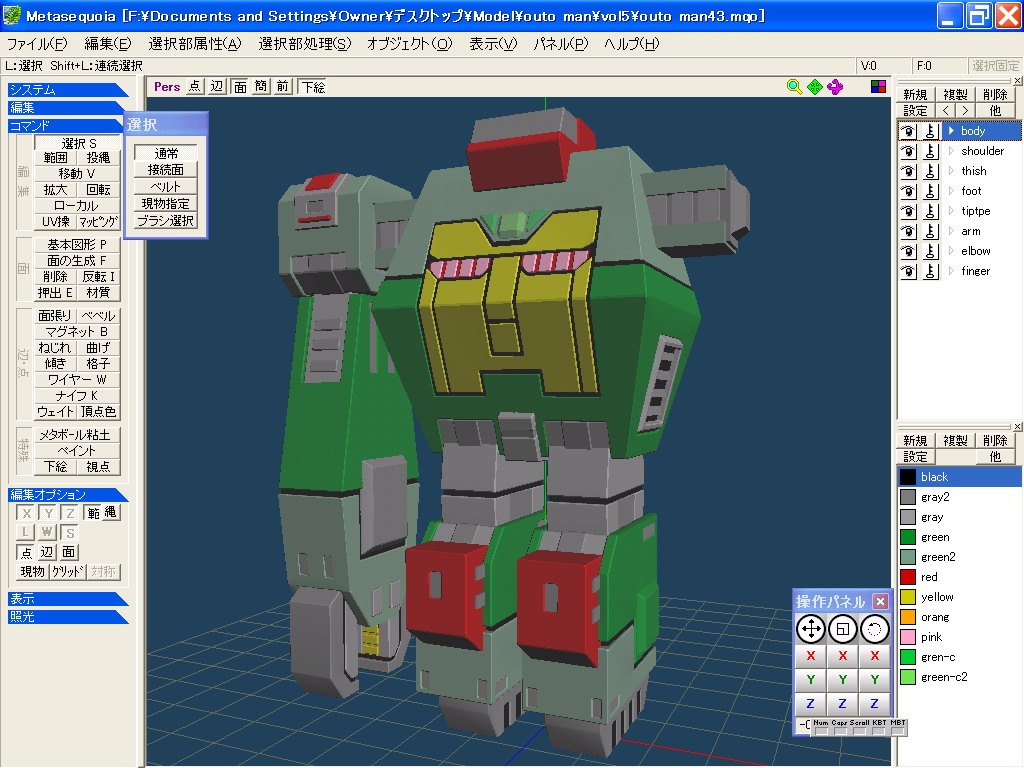The height and width of the screenshot is (768, 1024).
Task: Click the 移動 V command button
Action: [x=78, y=174]
